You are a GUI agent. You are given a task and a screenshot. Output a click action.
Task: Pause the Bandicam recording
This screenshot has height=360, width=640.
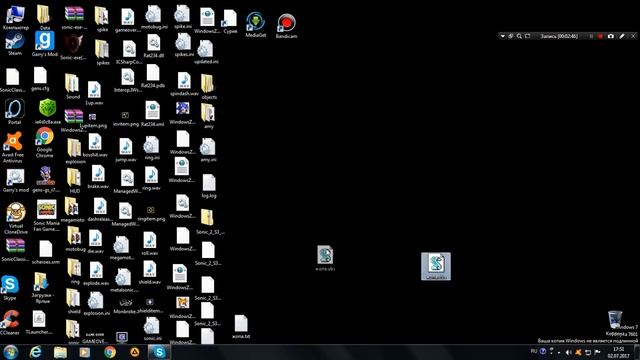pos(591,36)
